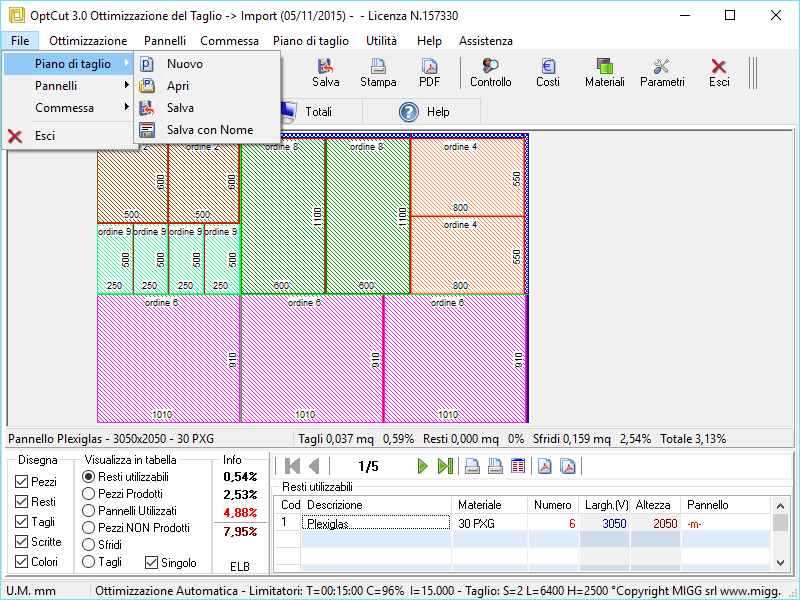
Task: Uncheck the Pezzi checkbox
Action: (x=22, y=482)
